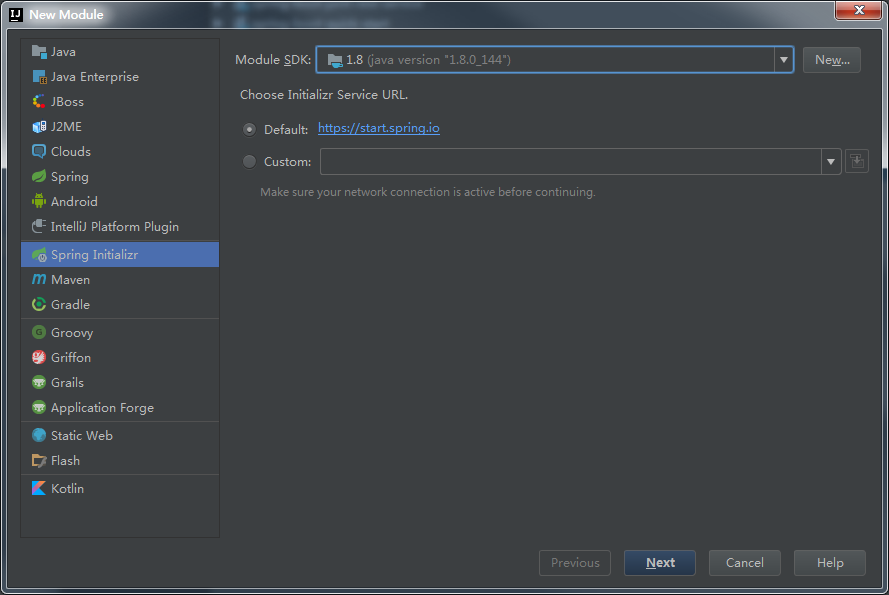The height and width of the screenshot is (595, 889).
Task: Click the Cancel button
Action: (744, 563)
